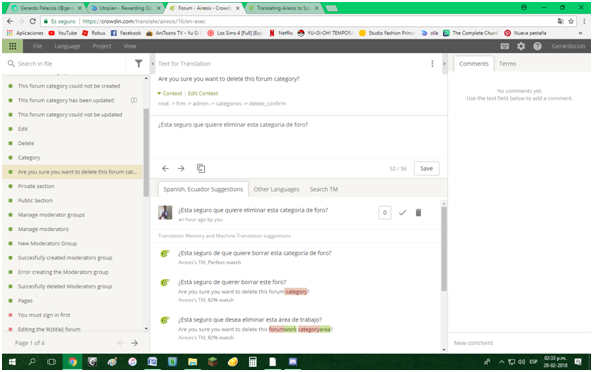Screen dimensions: 593x372
Task: Open the File menu
Action: tap(37, 46)
